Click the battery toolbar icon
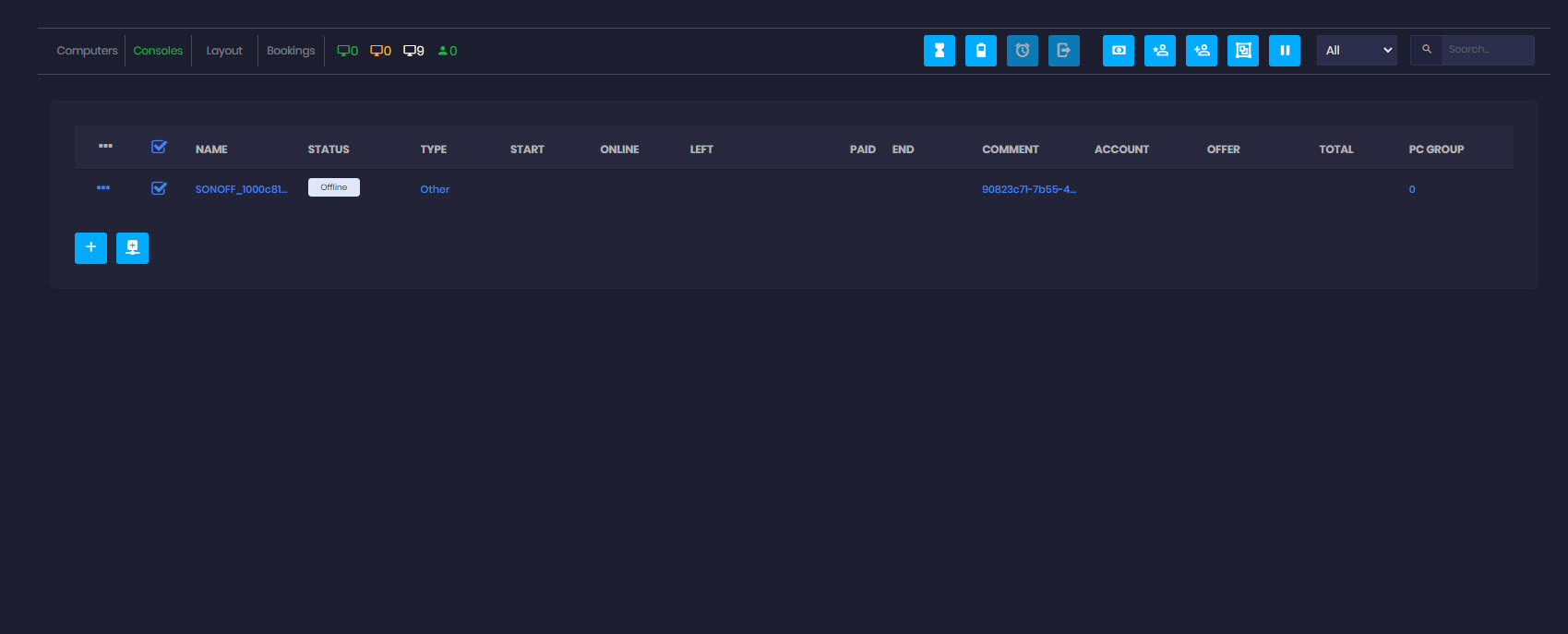 980,51
